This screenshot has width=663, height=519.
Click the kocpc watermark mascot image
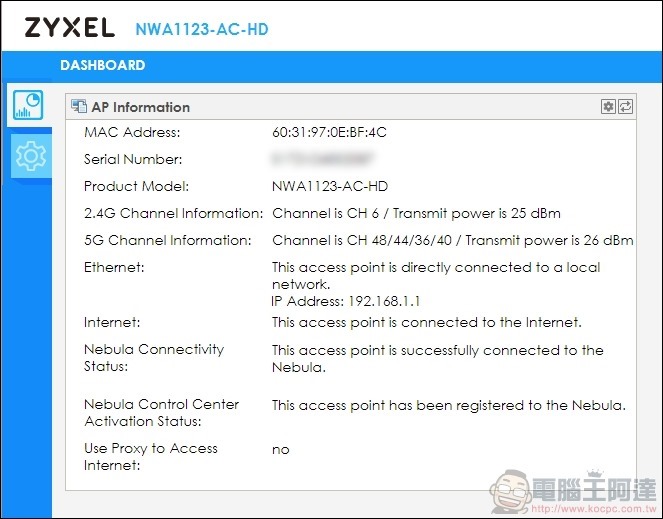(512, 491)
